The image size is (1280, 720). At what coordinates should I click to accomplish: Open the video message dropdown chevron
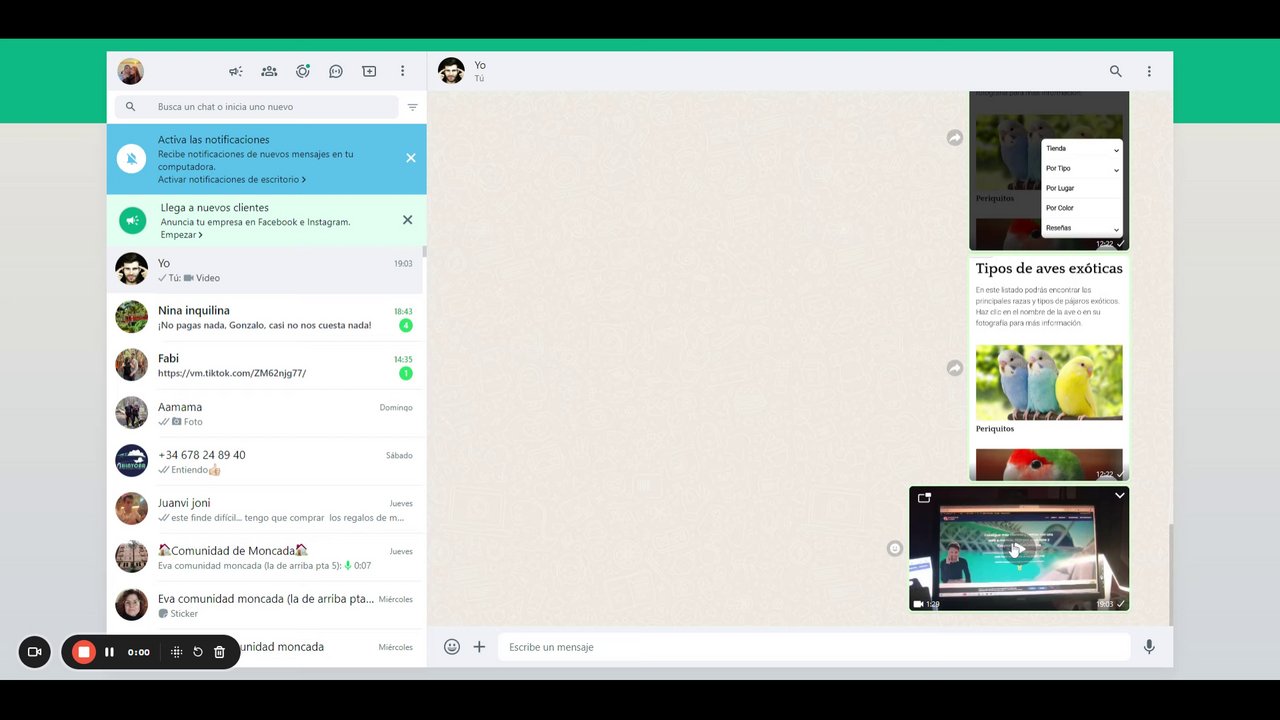click(x=1120, y=495)
